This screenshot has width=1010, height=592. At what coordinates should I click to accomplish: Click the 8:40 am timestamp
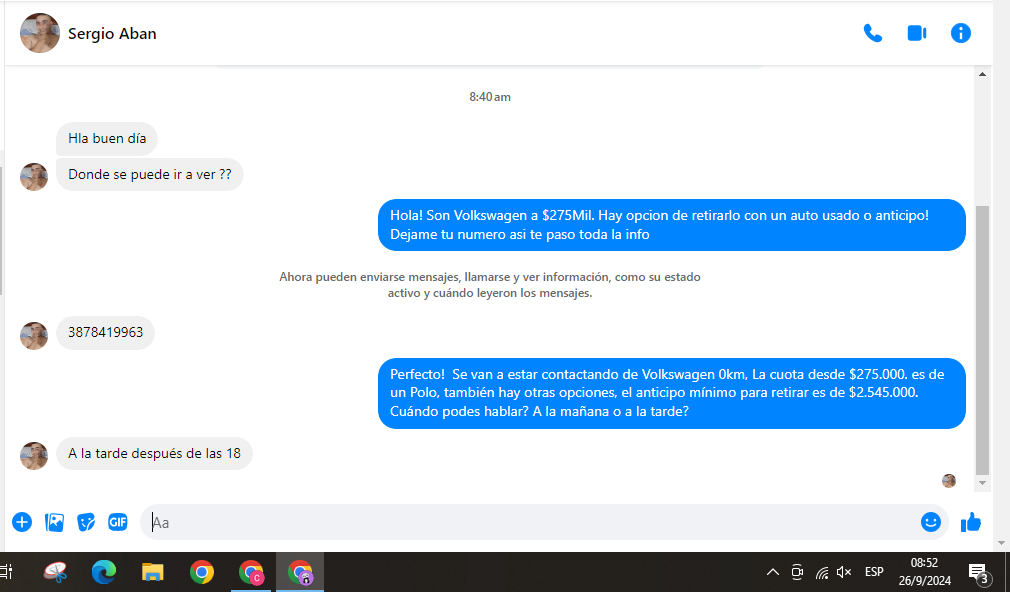tap(490, 97)
